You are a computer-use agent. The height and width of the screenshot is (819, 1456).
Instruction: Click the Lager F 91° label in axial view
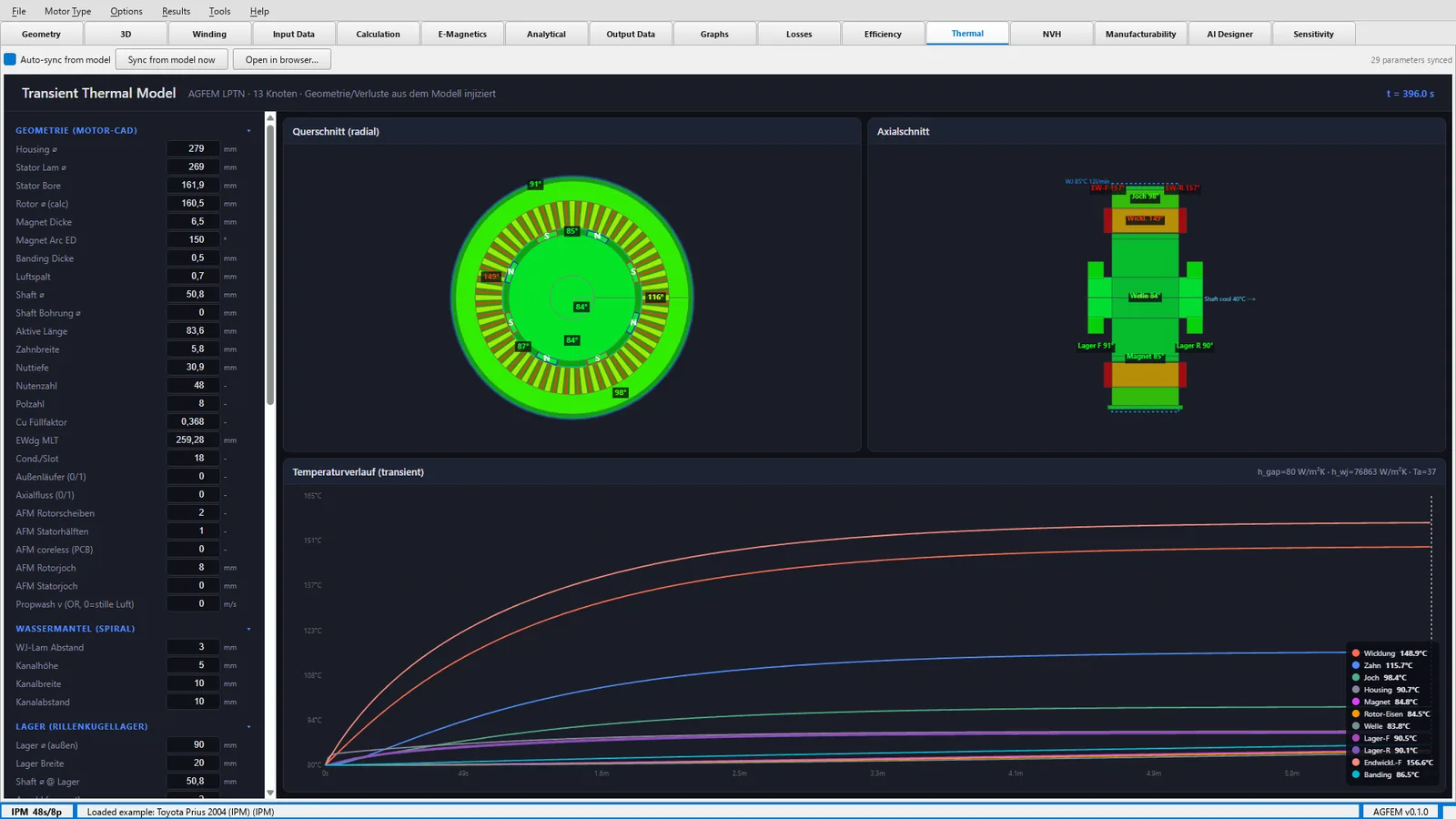[1096, 346]
